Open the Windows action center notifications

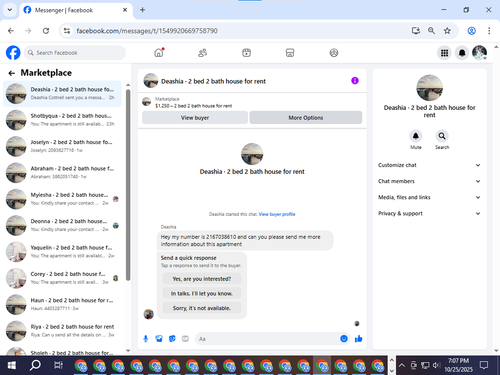(x=484, y=365)
